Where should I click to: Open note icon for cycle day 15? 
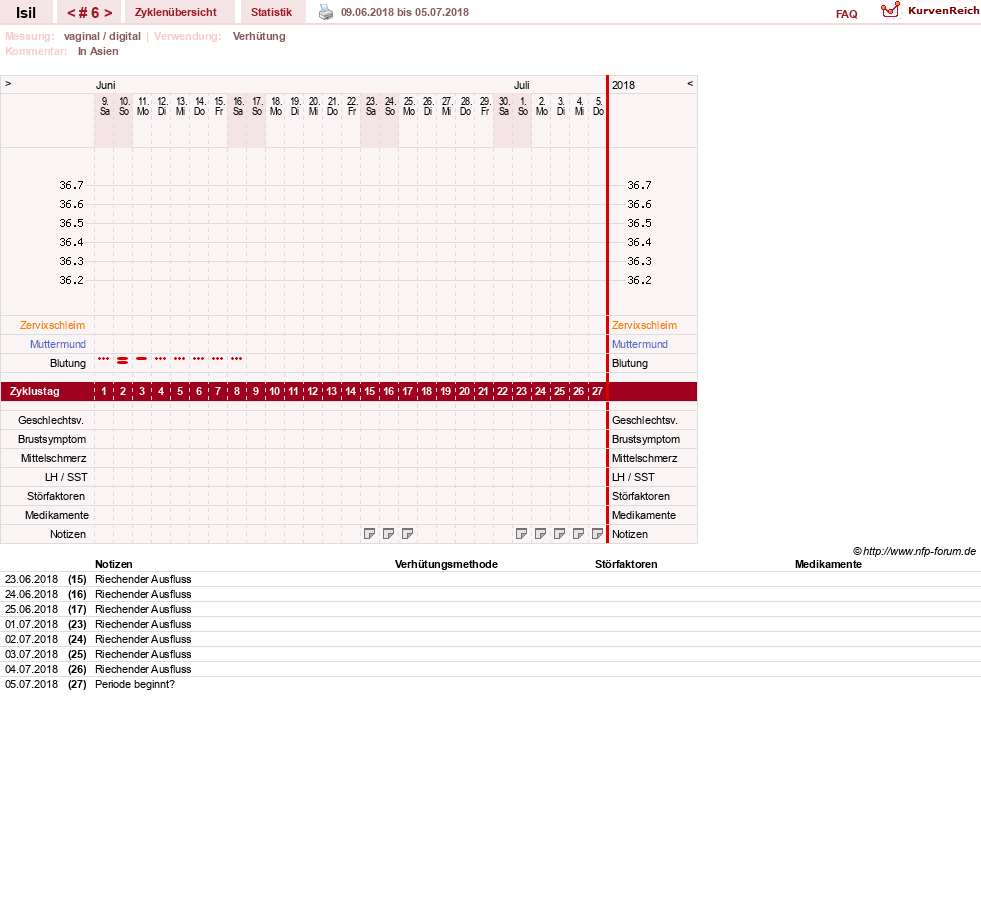click(x=370, y=534)
